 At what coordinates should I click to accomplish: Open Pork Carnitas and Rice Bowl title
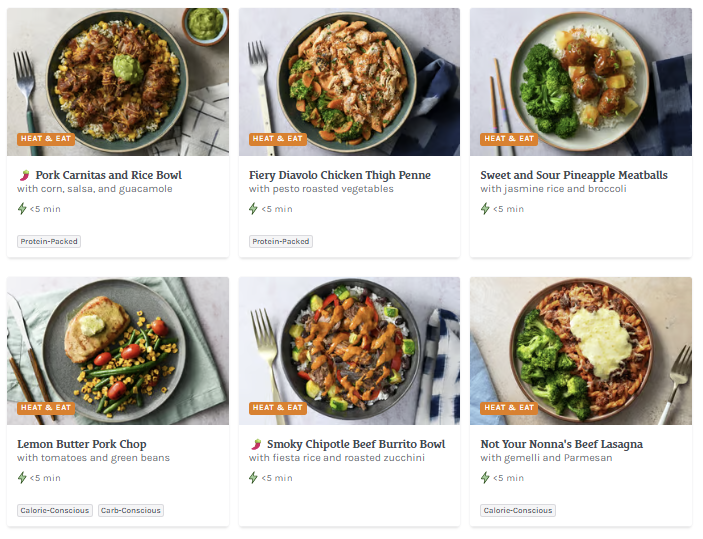coord(108,175)
